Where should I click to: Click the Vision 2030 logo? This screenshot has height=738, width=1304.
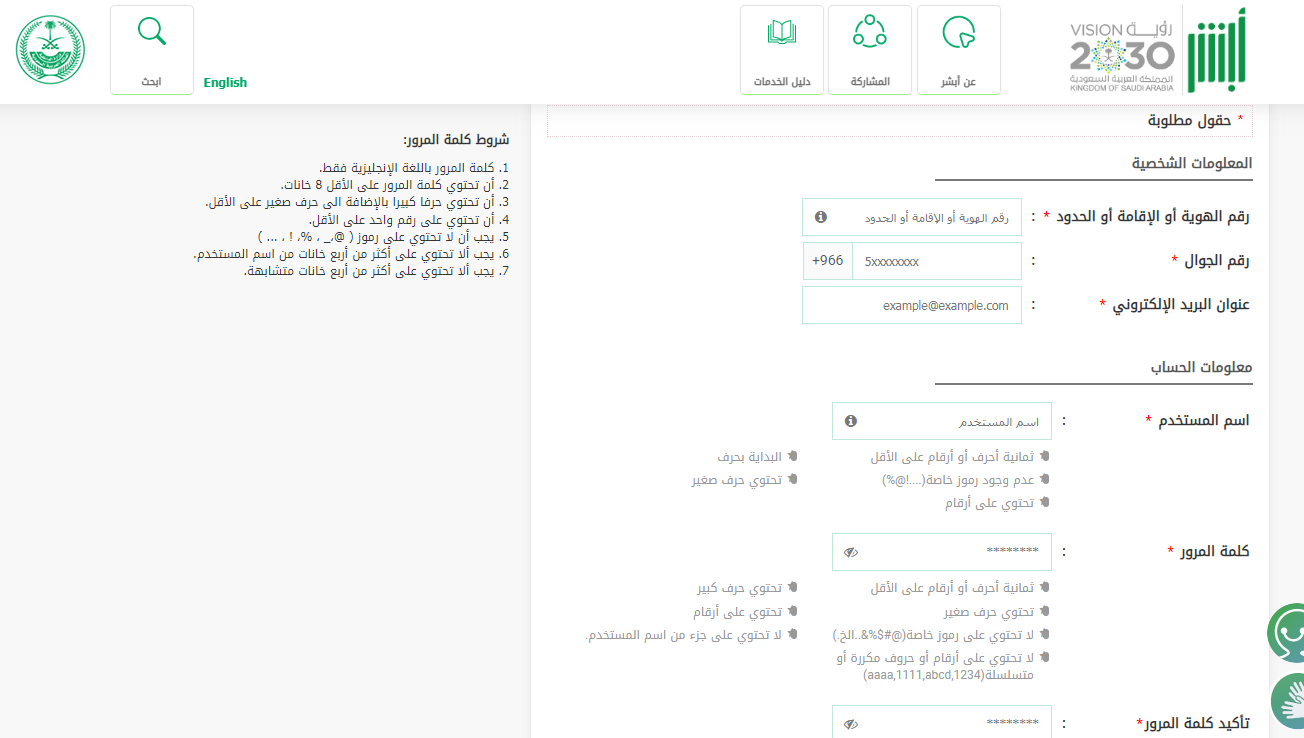click(x=1121, y=57)
